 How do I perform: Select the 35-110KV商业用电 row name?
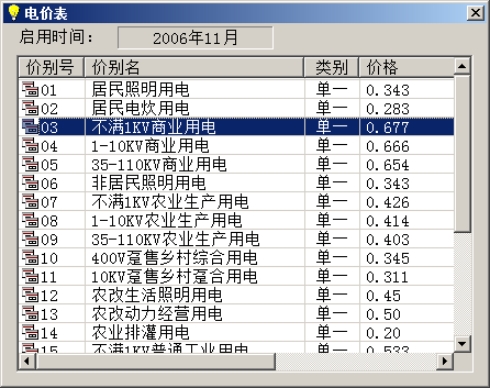click(159, 164)
